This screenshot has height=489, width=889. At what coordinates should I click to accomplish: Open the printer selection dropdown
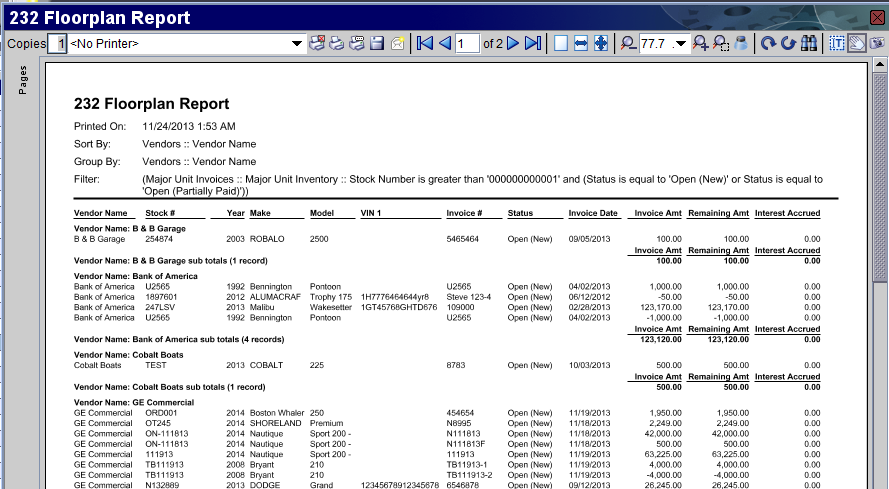pos(296,43)
